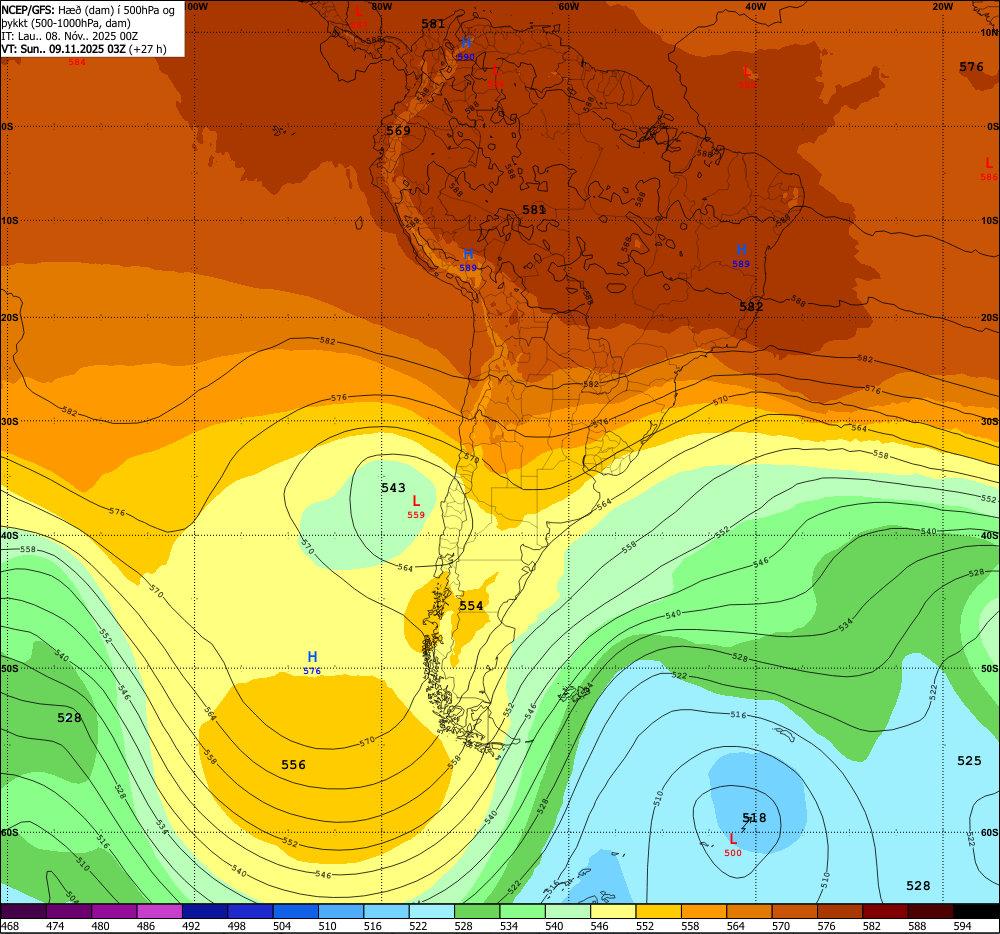Click the rust legend swatch labeled 570

(x=795, y=911)
